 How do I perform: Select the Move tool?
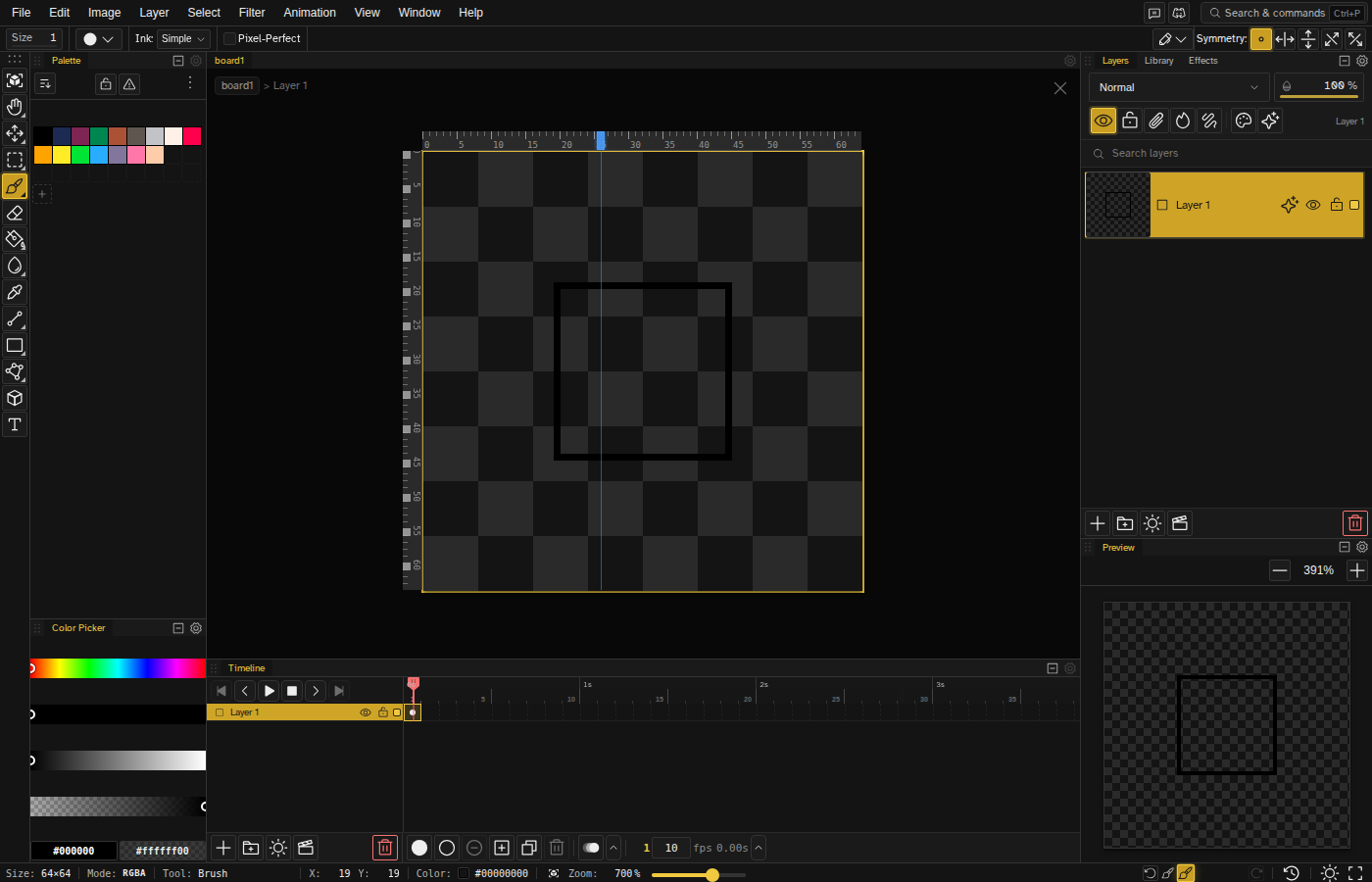pyautogui.click(x=15, y=133)
